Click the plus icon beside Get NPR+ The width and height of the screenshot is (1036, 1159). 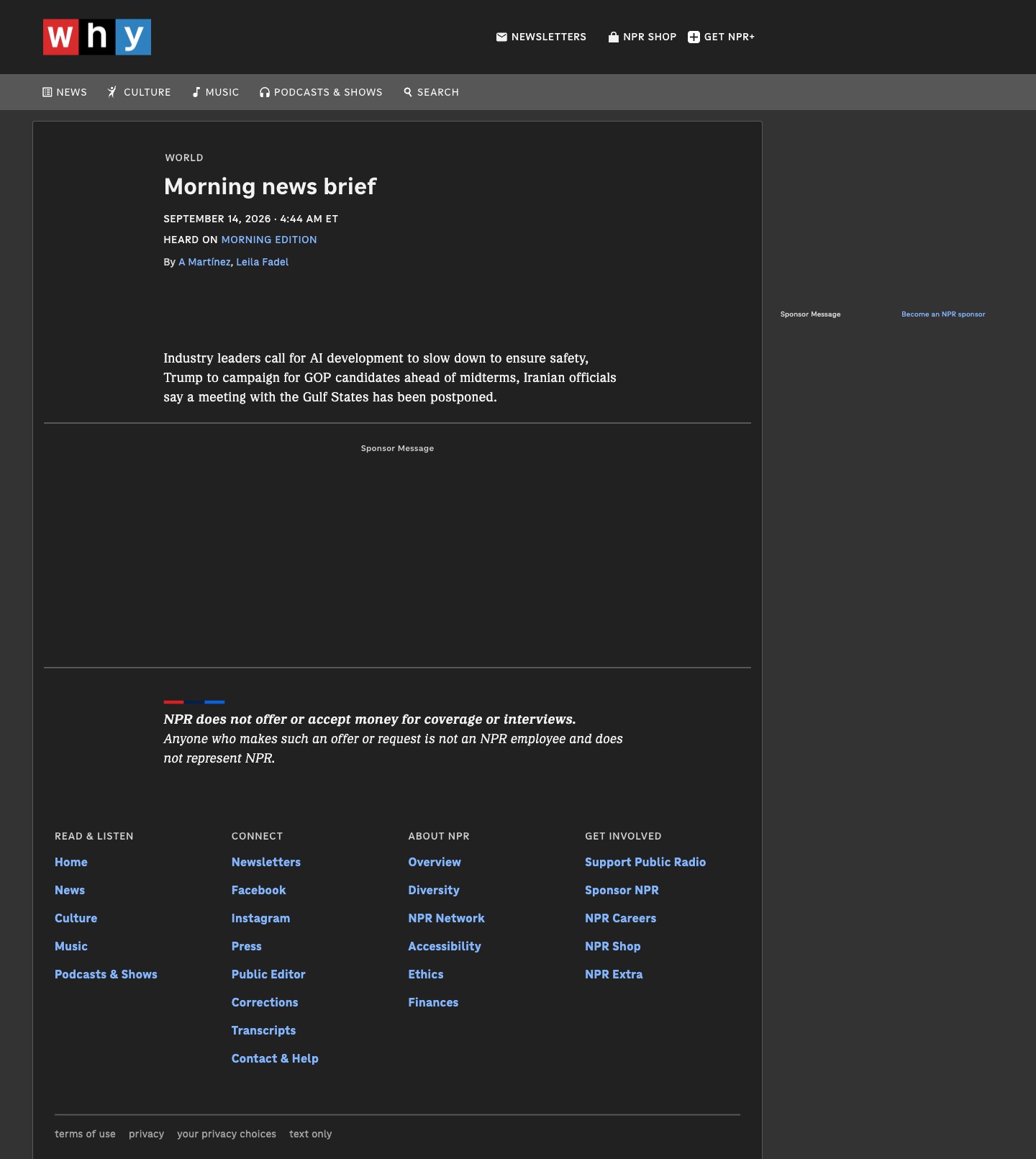pyautogui.click(x=694, y=37)
